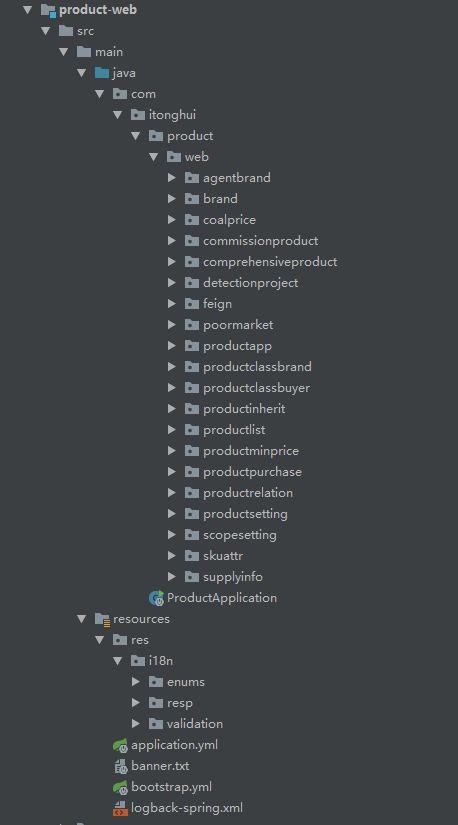
Task: Select the comprehensiveproduct package
Action: [x=270, y=261]
